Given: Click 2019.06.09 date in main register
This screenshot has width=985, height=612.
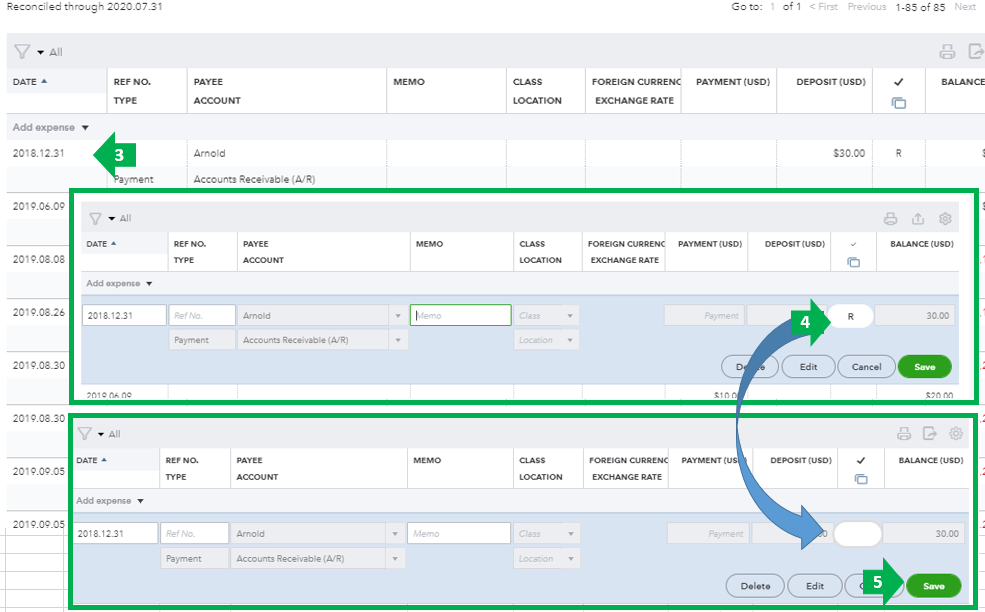Looking at the screenshot, I should (x=39, y=206).
